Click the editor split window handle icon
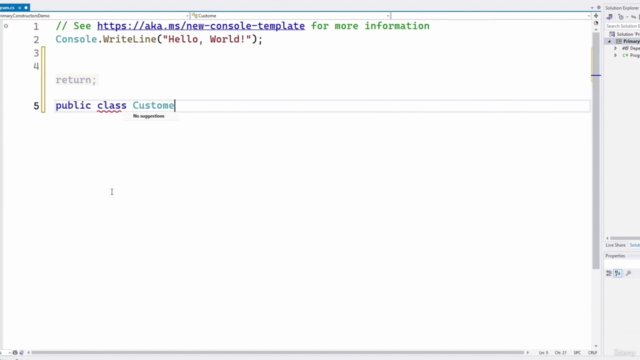 [596, 16]
